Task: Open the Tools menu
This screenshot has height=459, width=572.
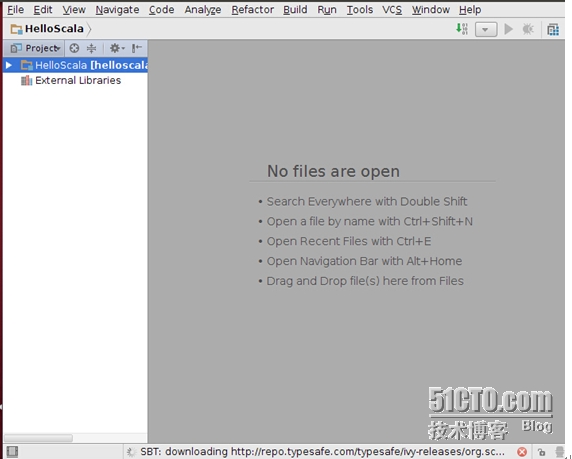Action: (359, 10)
